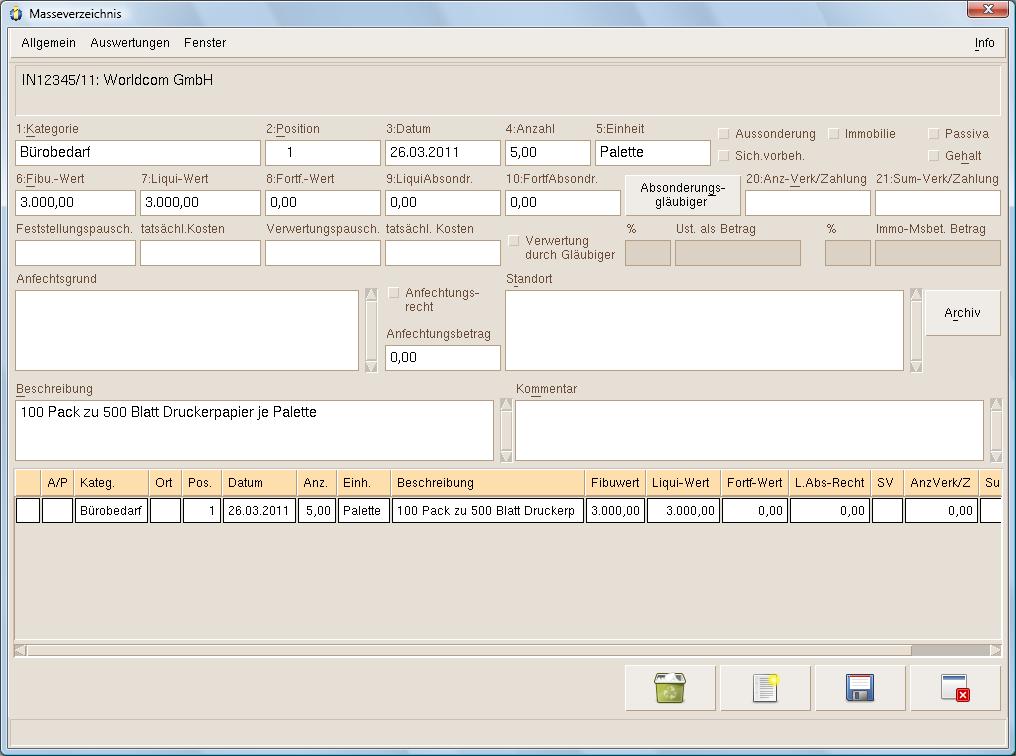
Task: Enable the Gehalt checkbox
Action: pos(934,156)
